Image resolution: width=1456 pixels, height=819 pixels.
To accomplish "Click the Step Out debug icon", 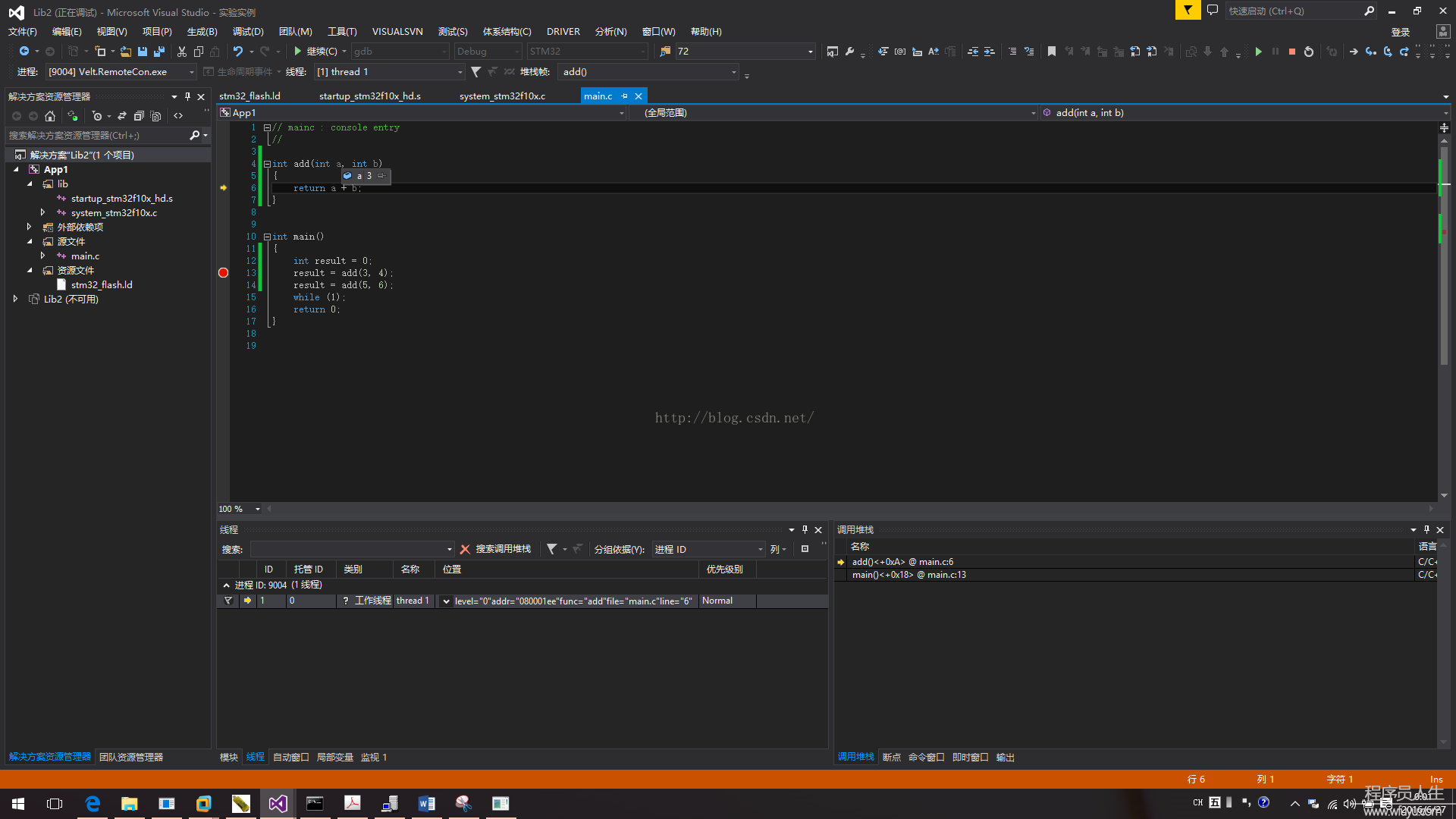I will coord(1404,52).
